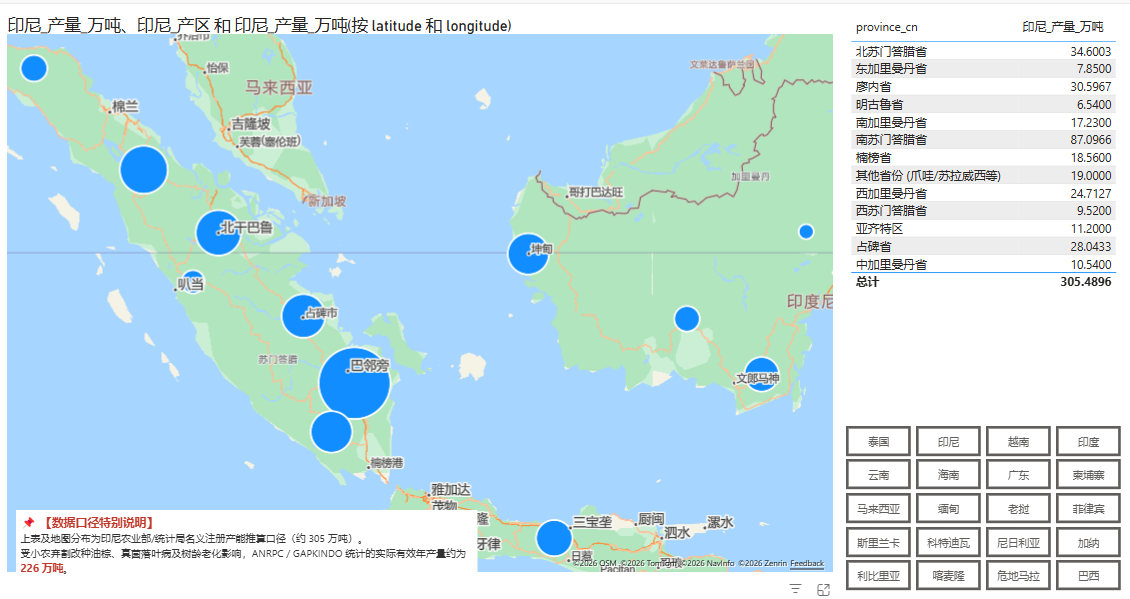This screenshot has height=599, width=1130.
Task: Filter by 利比里亚 slicer tile
Action: (x=878, y=575)
